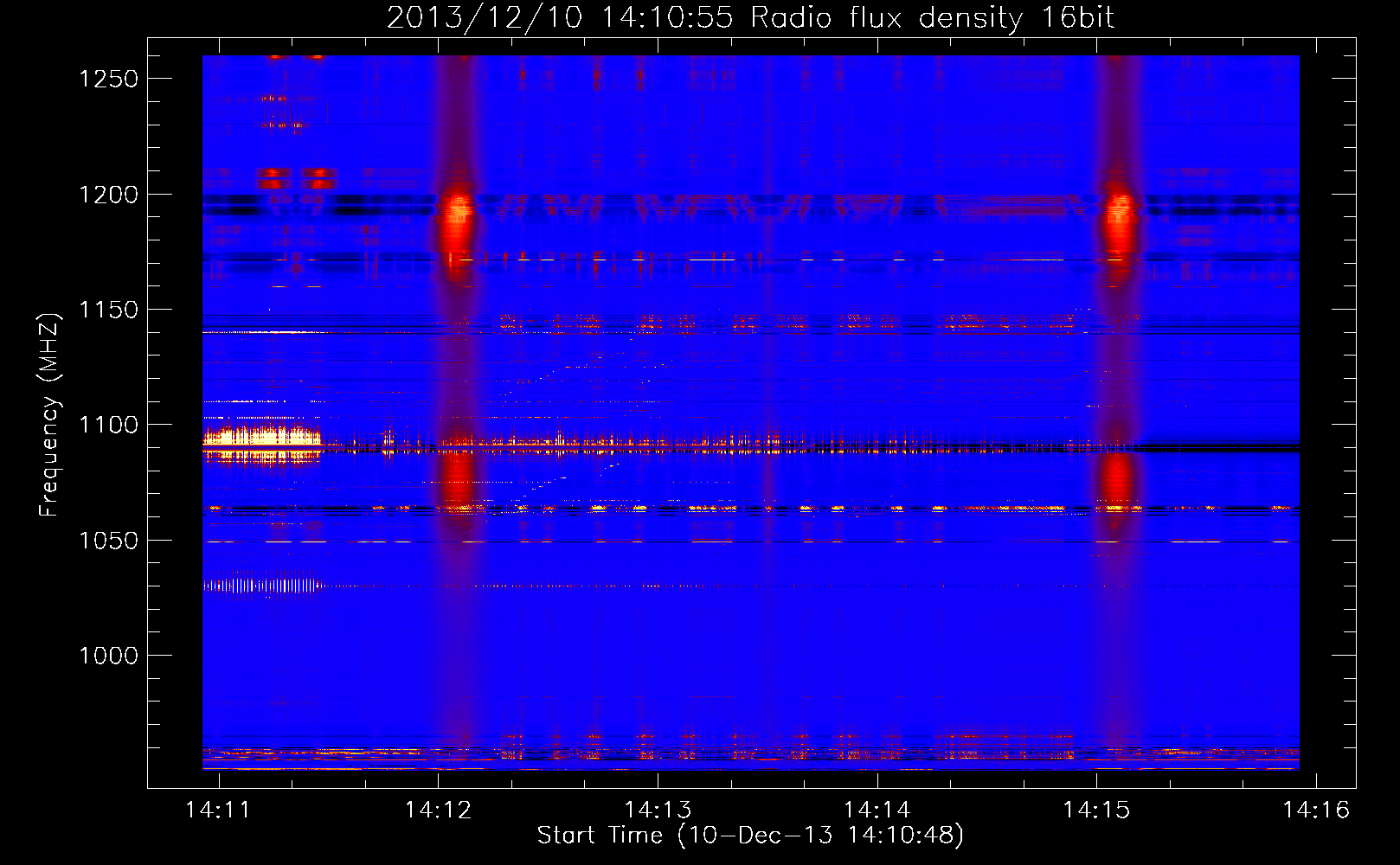Click the red patches near 1205 MHz at 14:11
The height and width of the screenshot is (865, 1400).
point(296,178)
